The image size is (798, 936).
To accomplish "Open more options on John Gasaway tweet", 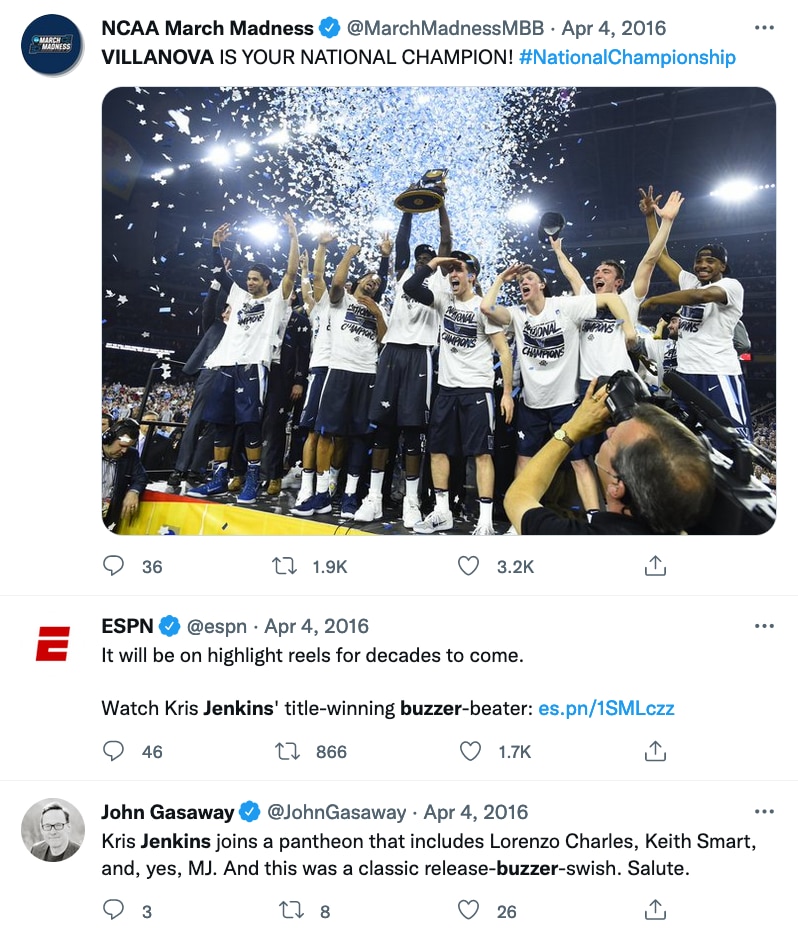I will 764,811.
